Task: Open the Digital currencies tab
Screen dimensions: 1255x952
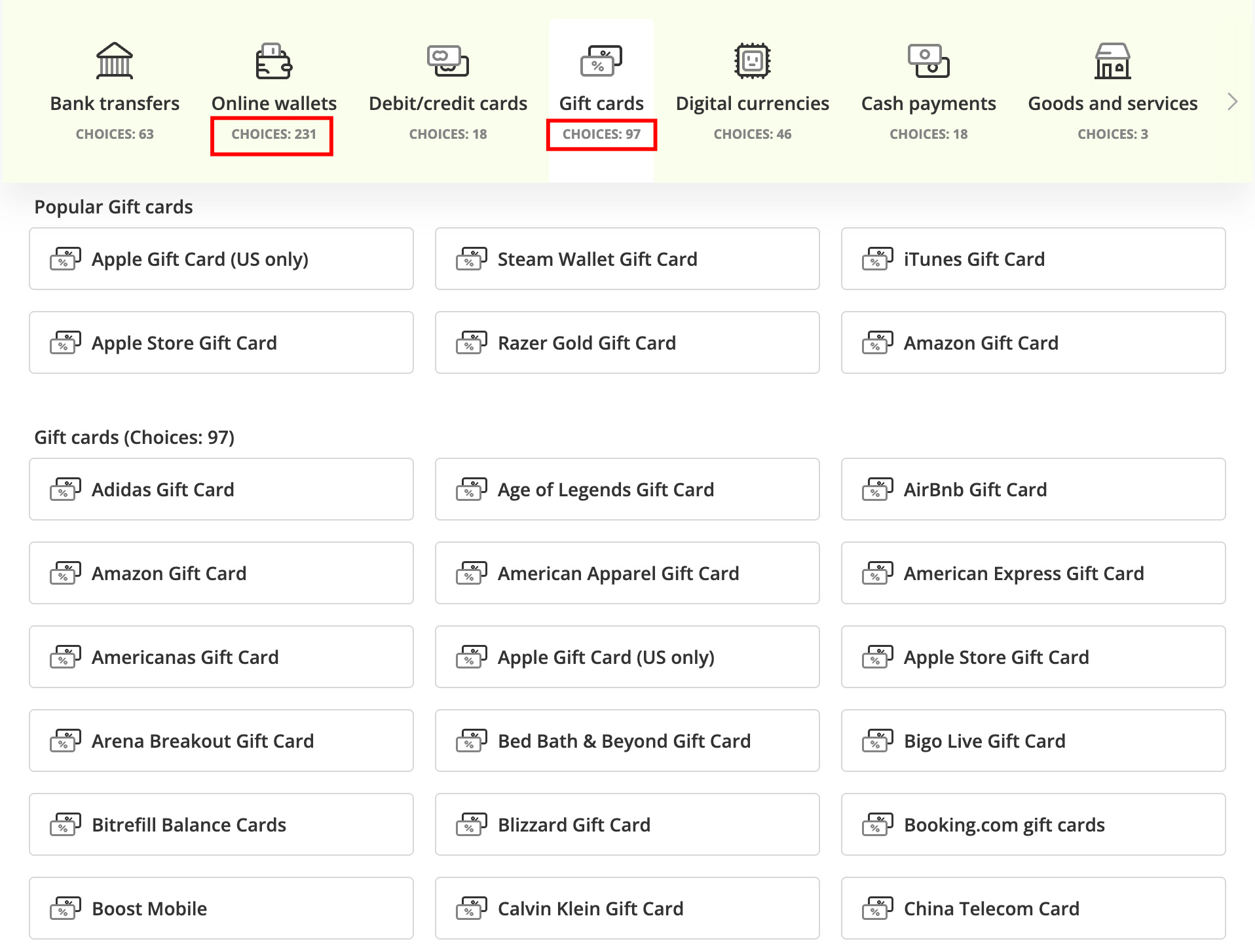Action: [752, 103]
